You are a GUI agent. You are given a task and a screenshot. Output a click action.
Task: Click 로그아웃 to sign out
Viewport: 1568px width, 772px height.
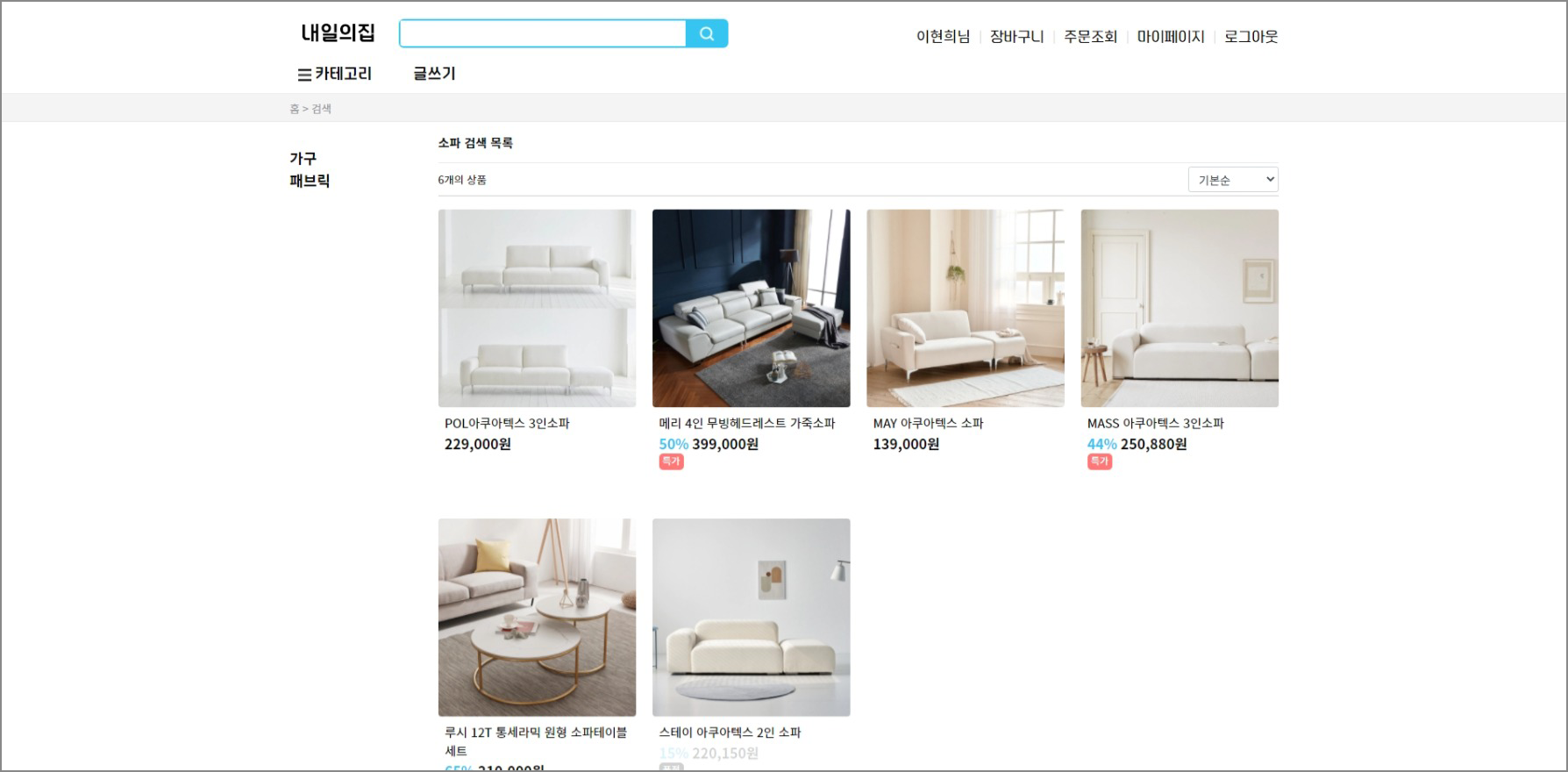(1251, 37)
